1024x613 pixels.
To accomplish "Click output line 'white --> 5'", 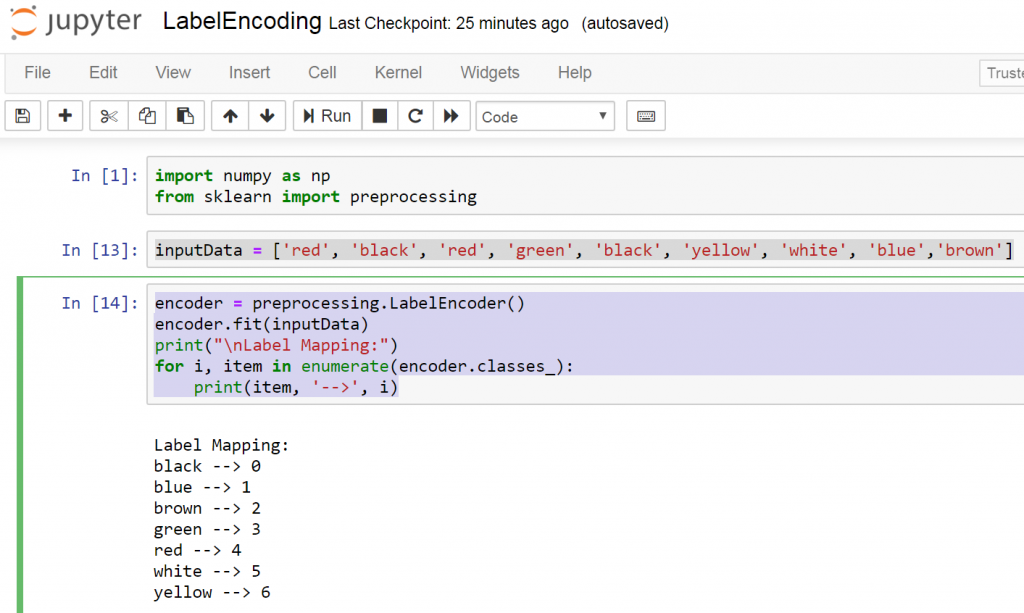I will 207,571.
